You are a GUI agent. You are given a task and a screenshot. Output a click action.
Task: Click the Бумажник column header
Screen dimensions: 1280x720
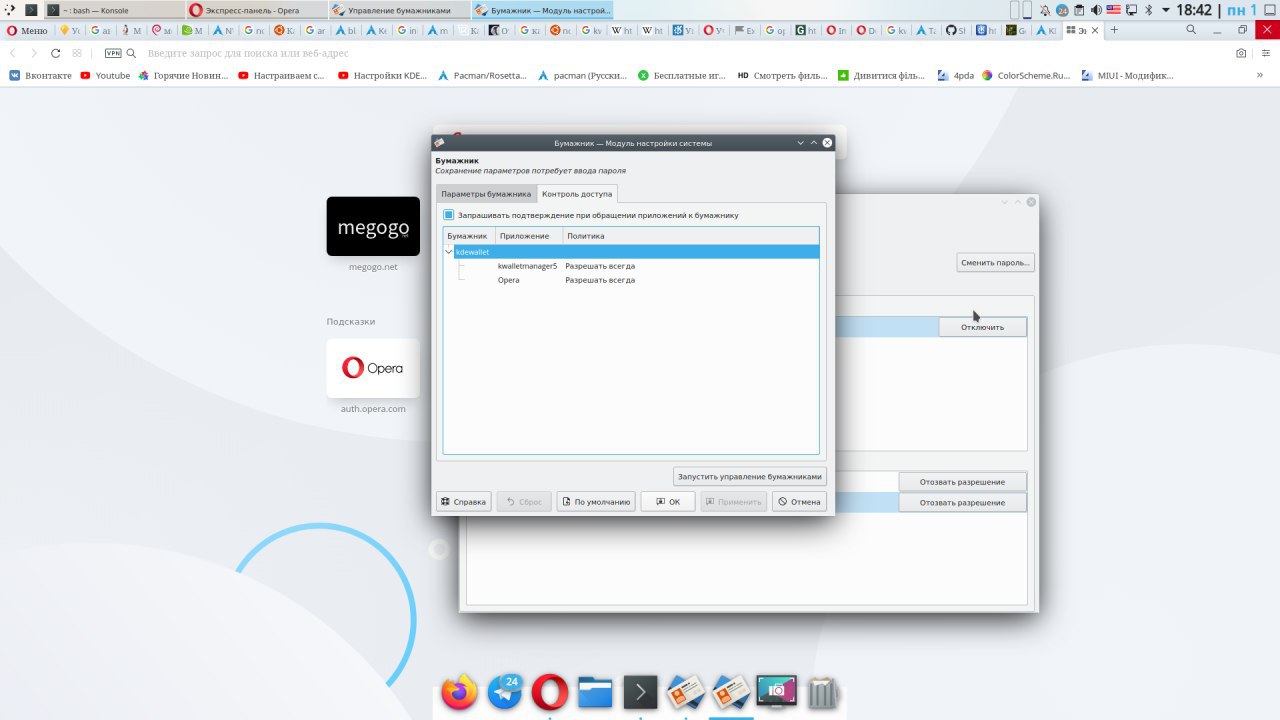click(x=469, y=236)
